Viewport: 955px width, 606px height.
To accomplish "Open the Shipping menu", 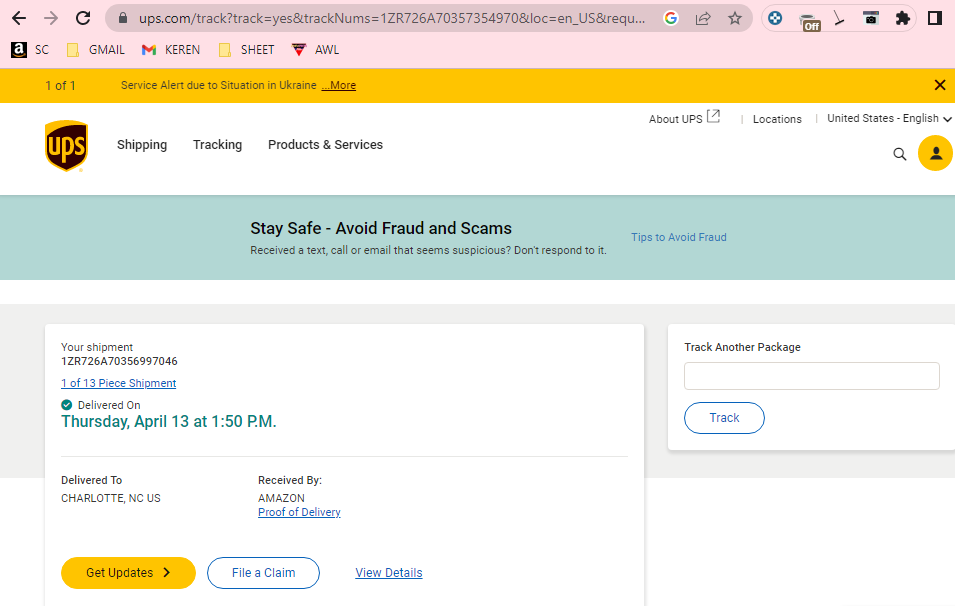I will pos(142,145).
